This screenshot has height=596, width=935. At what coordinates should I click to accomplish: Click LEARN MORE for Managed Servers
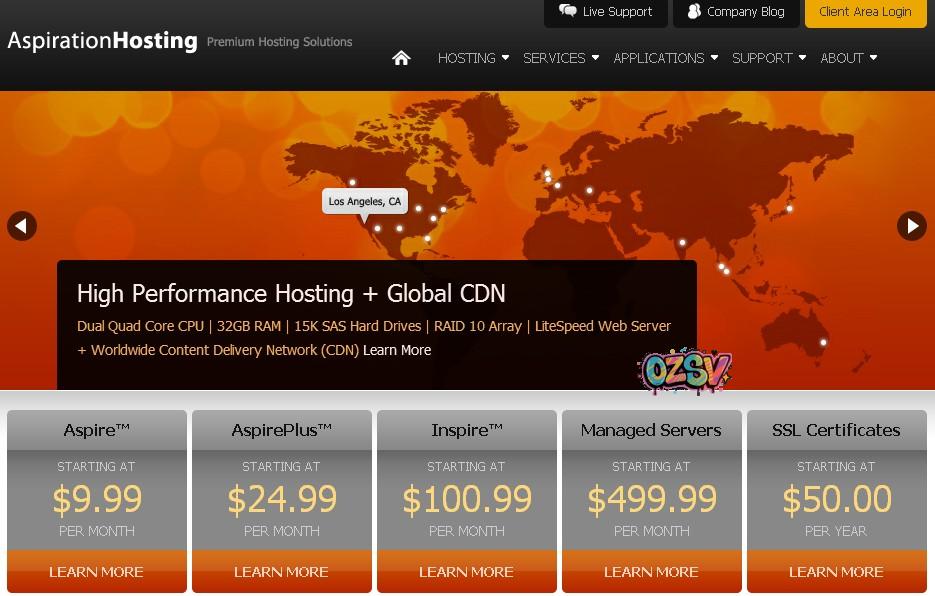pyautogui.click(x=651, y=572)
